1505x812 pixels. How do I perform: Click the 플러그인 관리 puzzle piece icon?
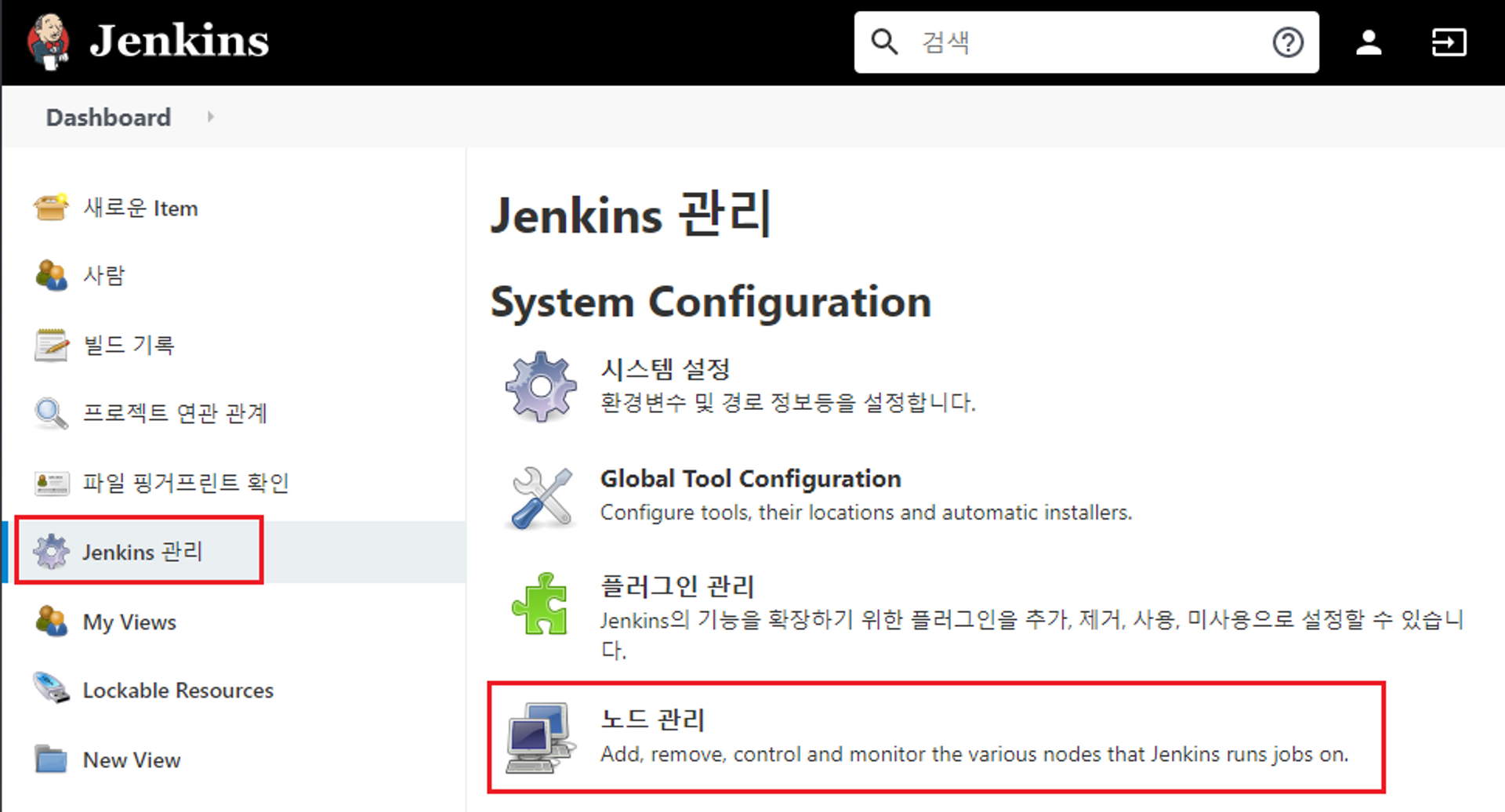pyautogui.click(x=540, y=604)
